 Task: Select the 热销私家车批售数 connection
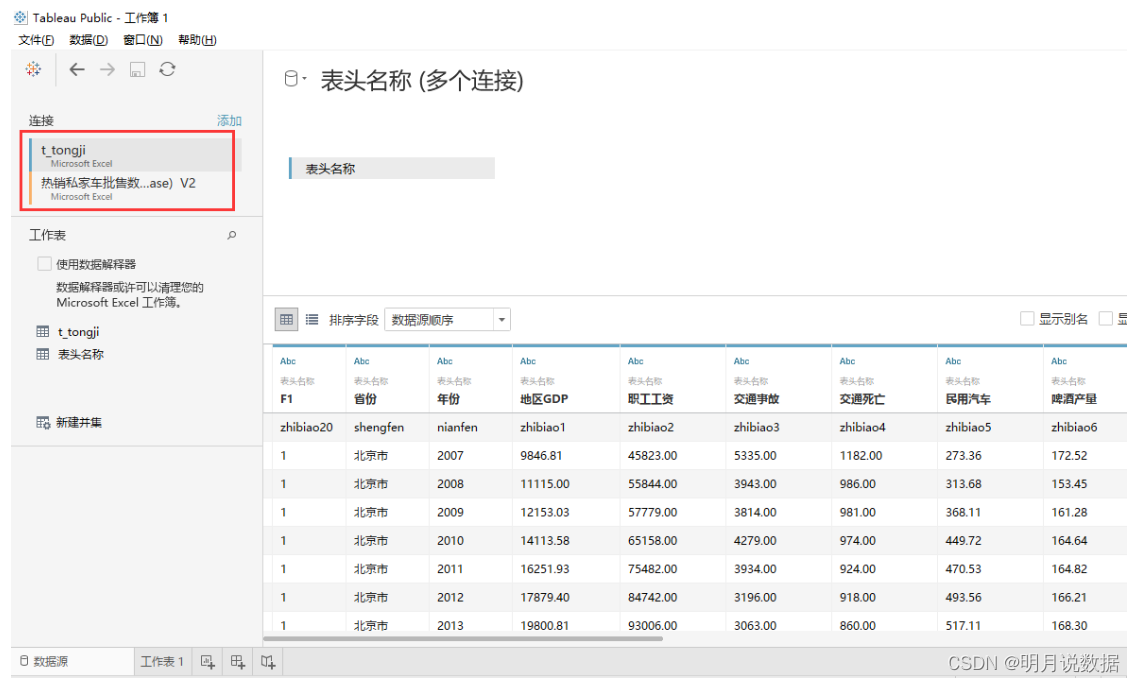(x=135, y=188)
